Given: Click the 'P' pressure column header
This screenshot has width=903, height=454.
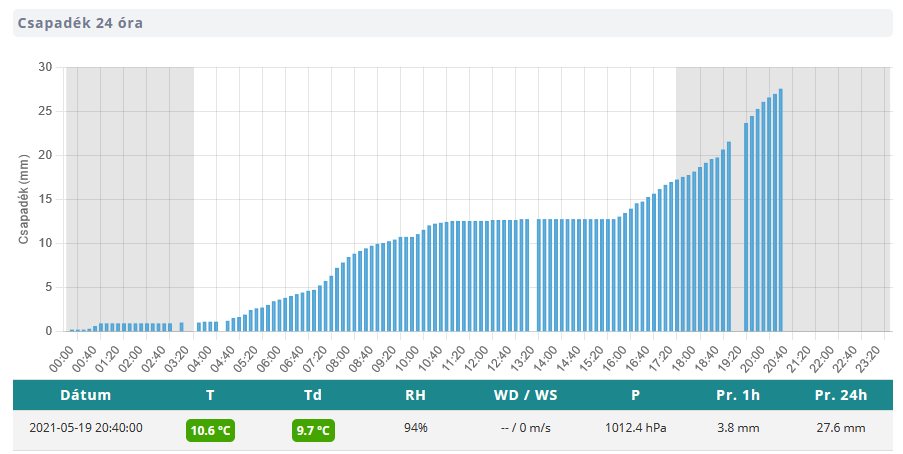Looking at the screenshot, I should (635, 395).
